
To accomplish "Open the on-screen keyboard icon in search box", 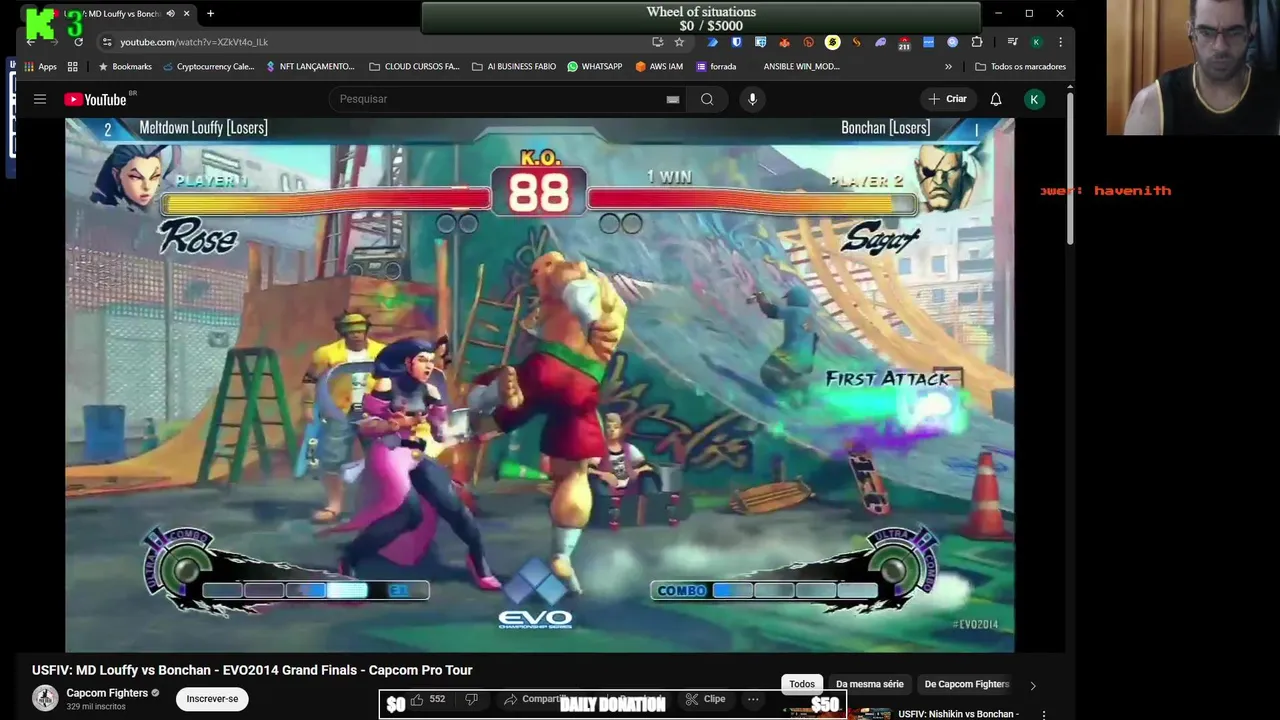I will pos(673,99).
